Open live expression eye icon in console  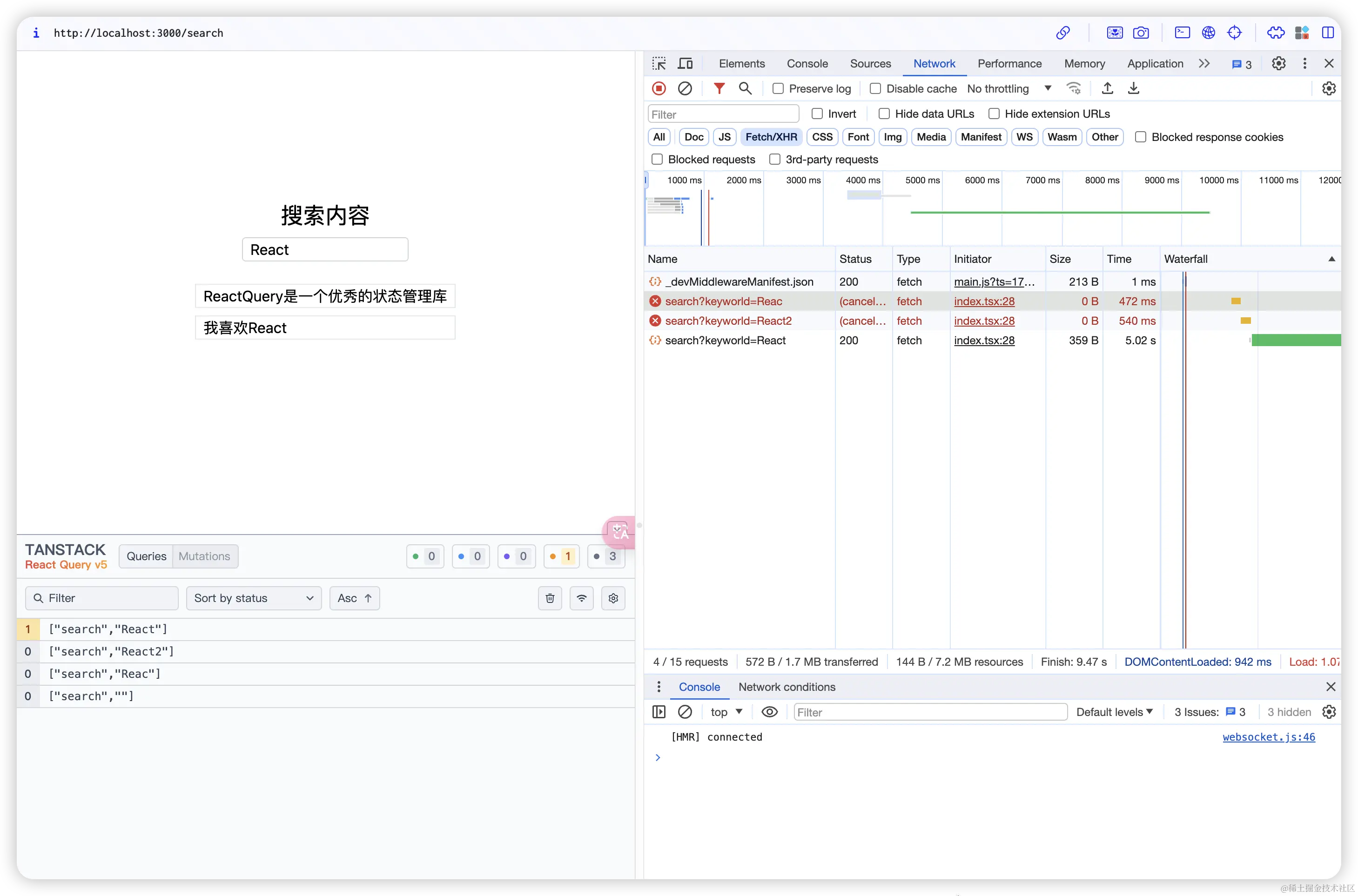coord(769,712)
